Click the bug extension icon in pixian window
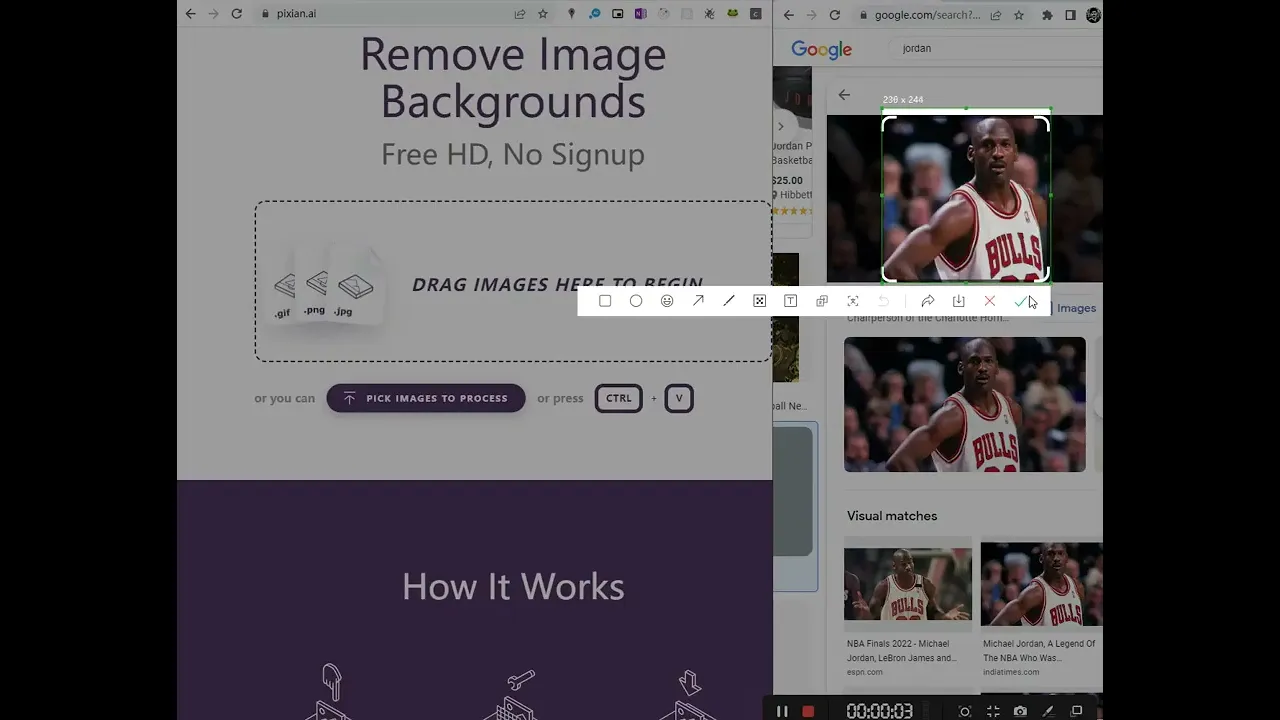1280x720 pixels. point(710,14)
